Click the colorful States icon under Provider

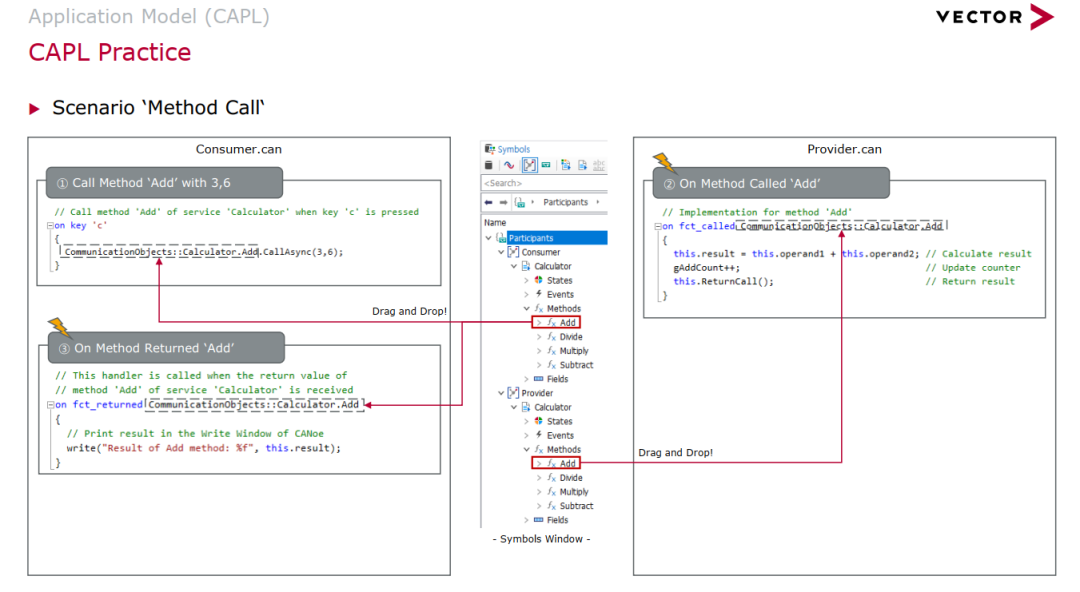tap(539, 421)
